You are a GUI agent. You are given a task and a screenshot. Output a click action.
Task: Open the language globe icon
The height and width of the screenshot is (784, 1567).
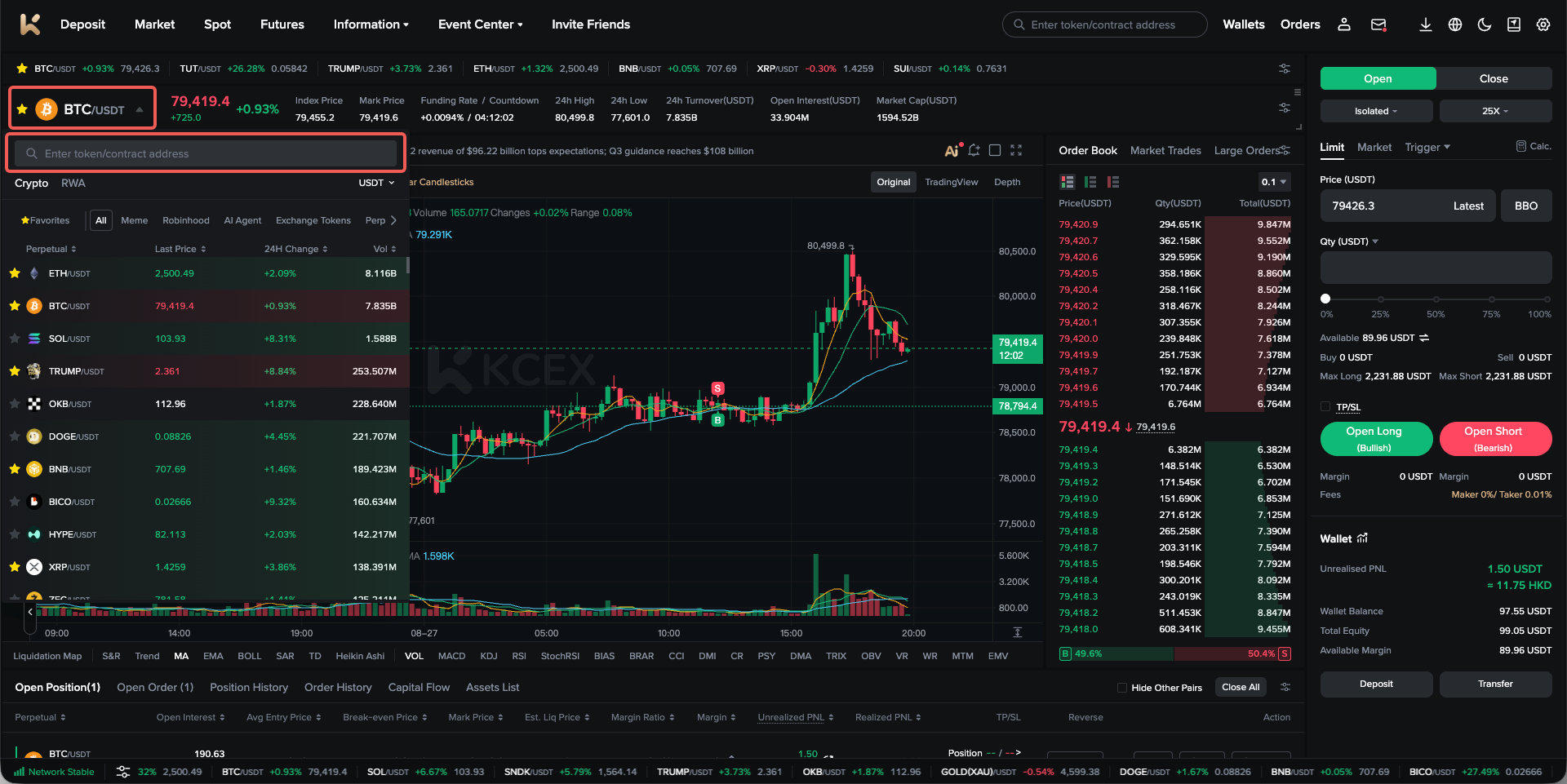(1455, 24)
